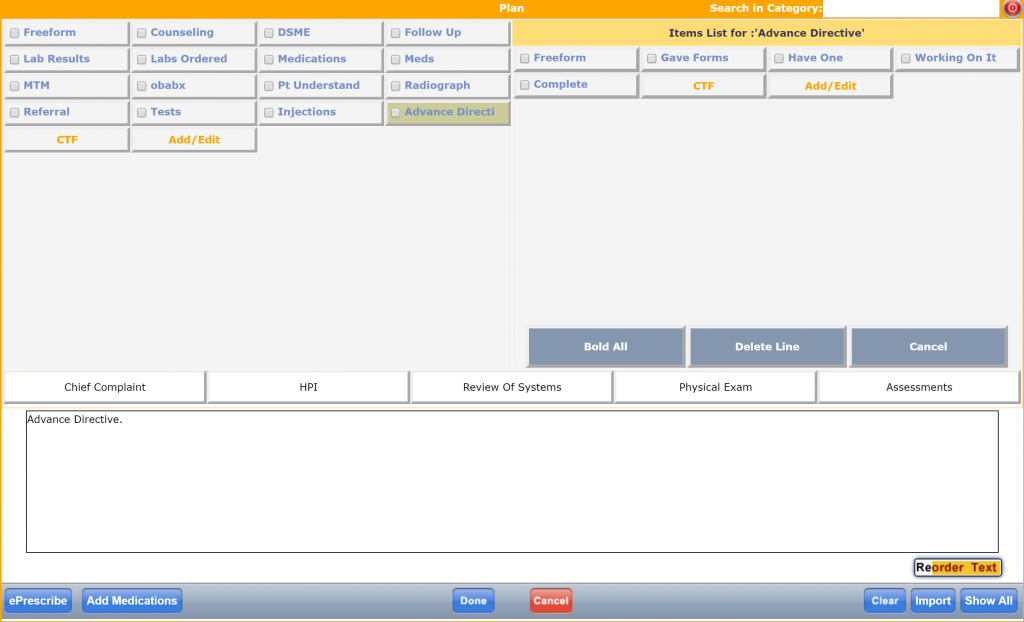This screenshot has width=1024, height=622.
Task: Switch to the Assessments tab
Action: pyautogui.click(x=919, y=387)
